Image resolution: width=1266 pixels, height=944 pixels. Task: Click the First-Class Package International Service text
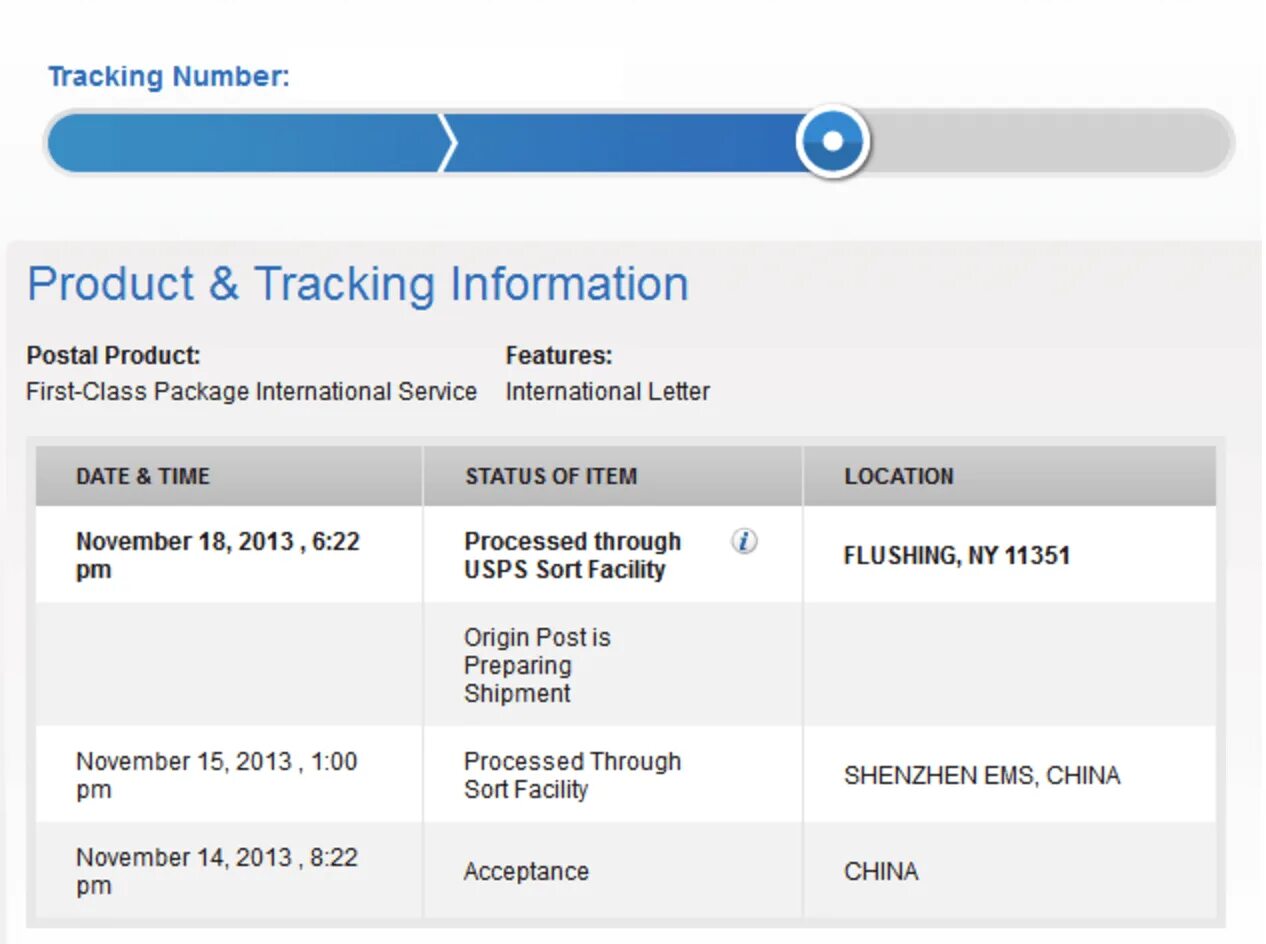tap(252, 391)
